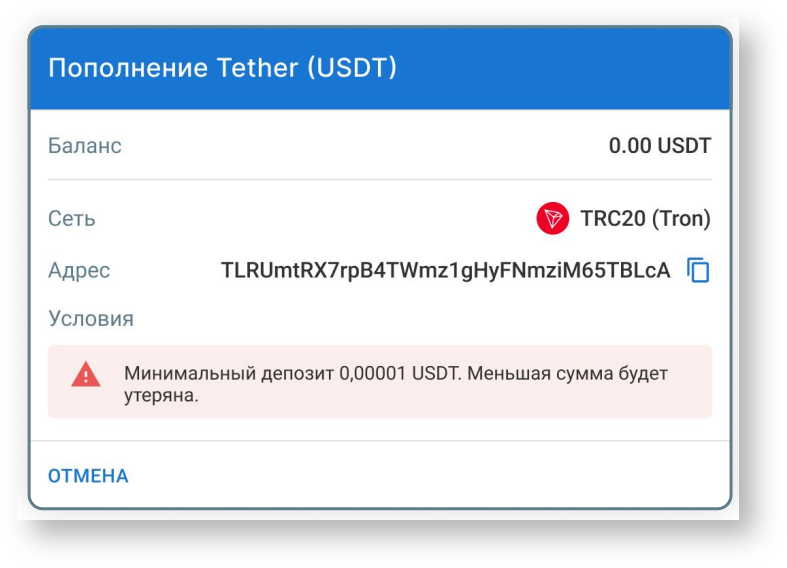Click the red Tron network logo

pos(552,218)
